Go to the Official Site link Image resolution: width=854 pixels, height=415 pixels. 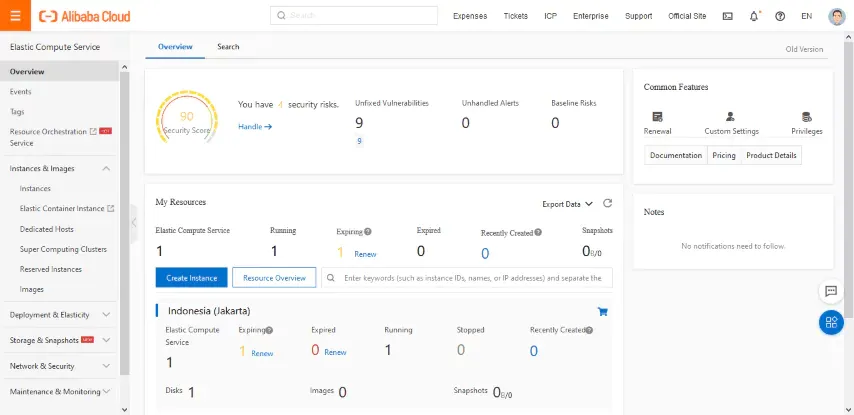[687, 16]
